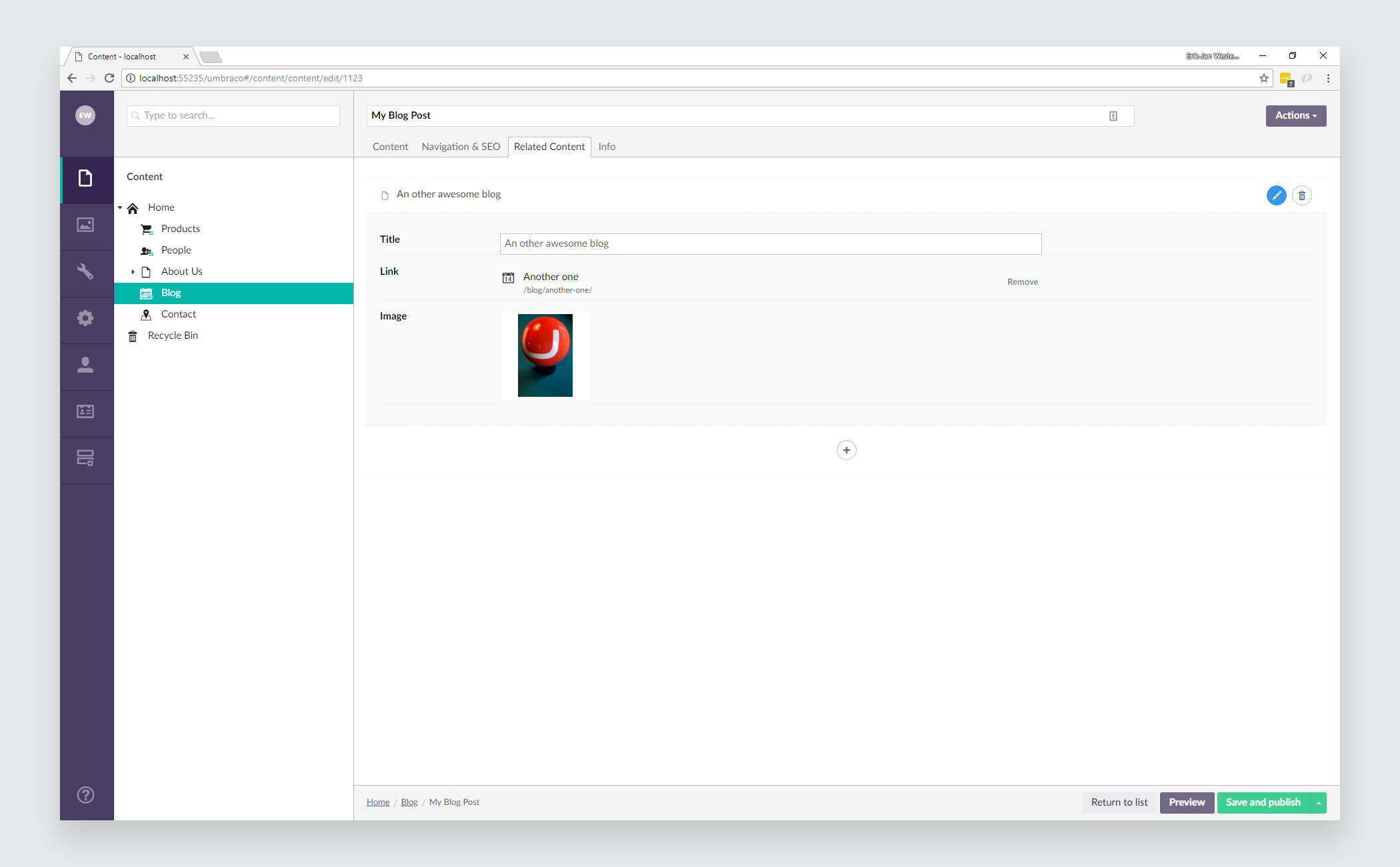The image size is (1400, 867).
Task: Switch to the Navigation & SEO tab
Action: [460, 146]
